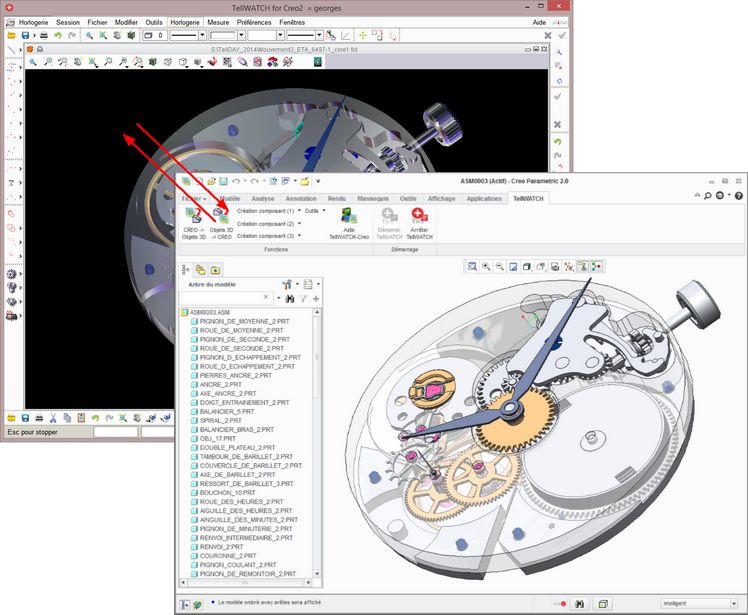Click the Creo help question mark icon
Image resolution: width=748 pixels, height=615 pixels.
pyautogui.click(x=738, y=195)
